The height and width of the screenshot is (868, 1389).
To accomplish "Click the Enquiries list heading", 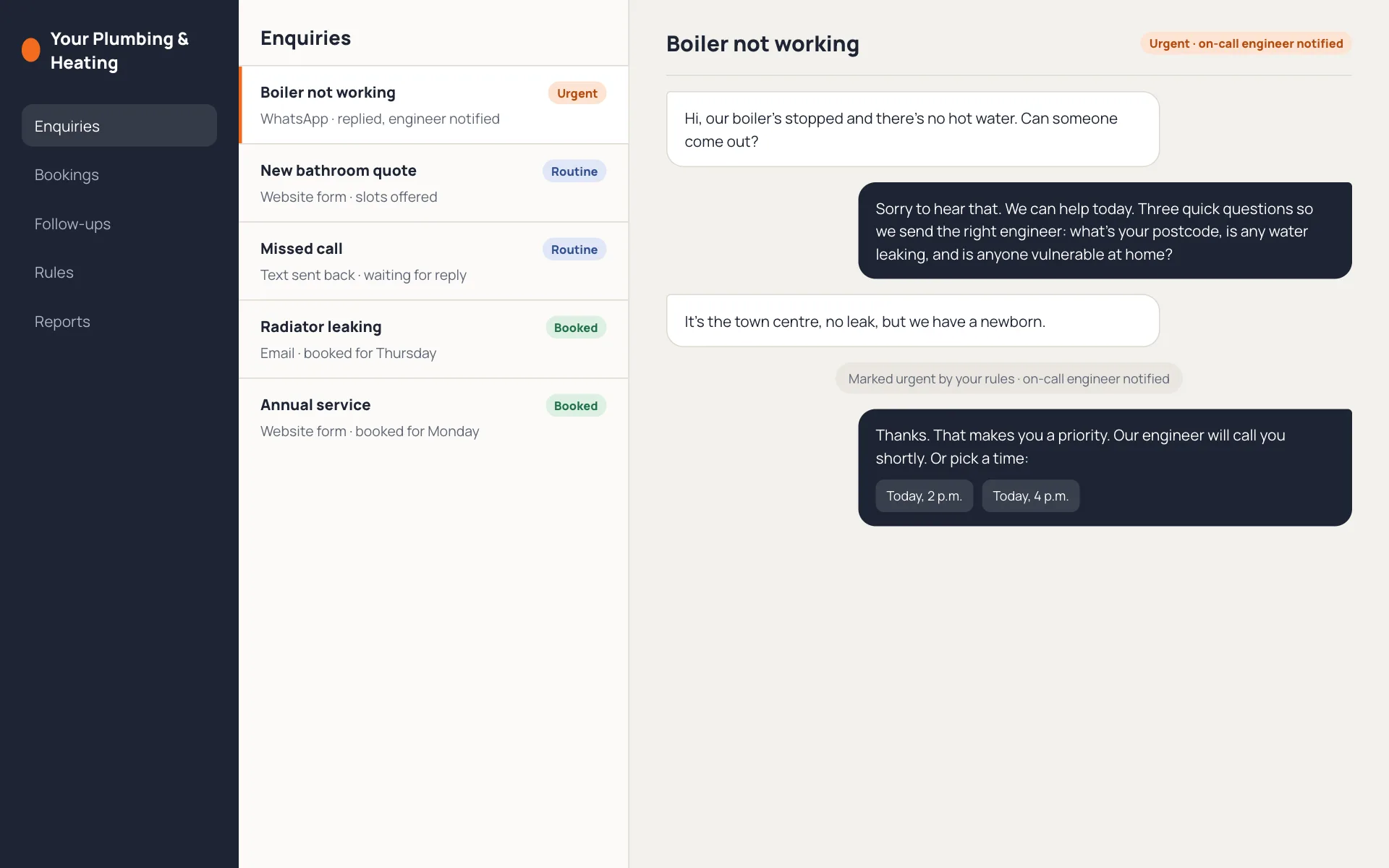I will point(305,38).
